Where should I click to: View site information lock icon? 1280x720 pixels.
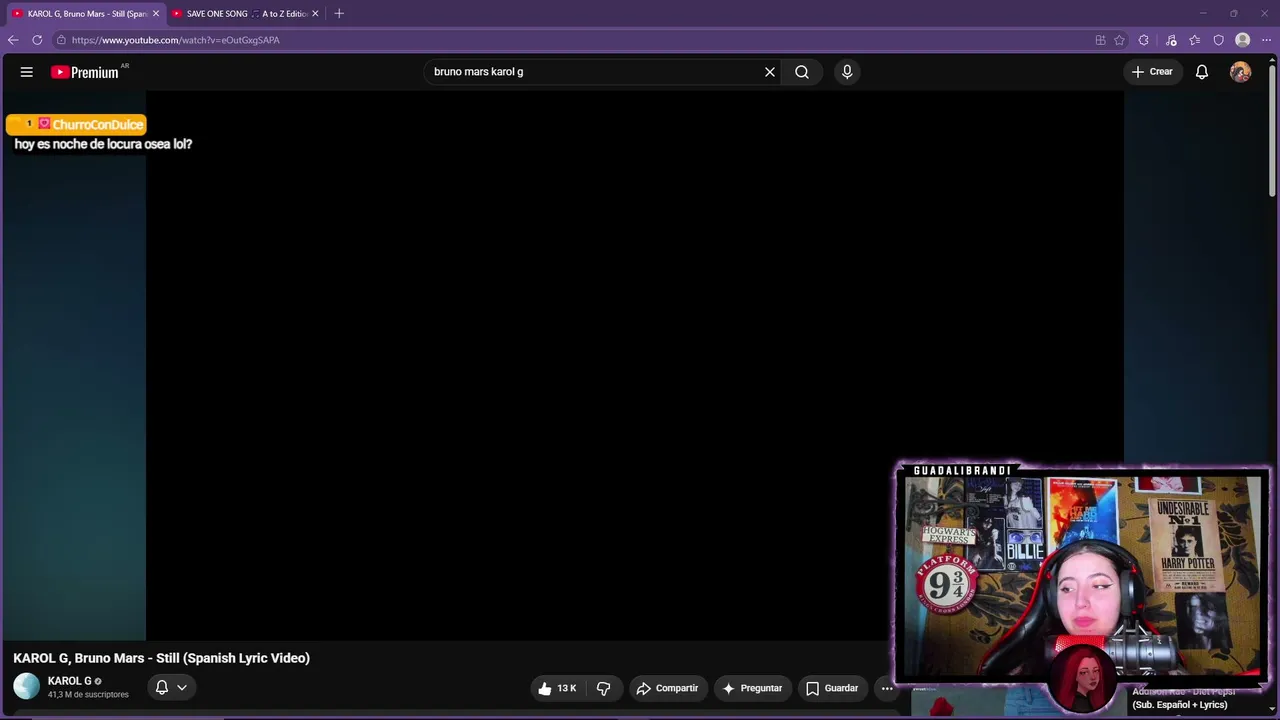(61, 40)
